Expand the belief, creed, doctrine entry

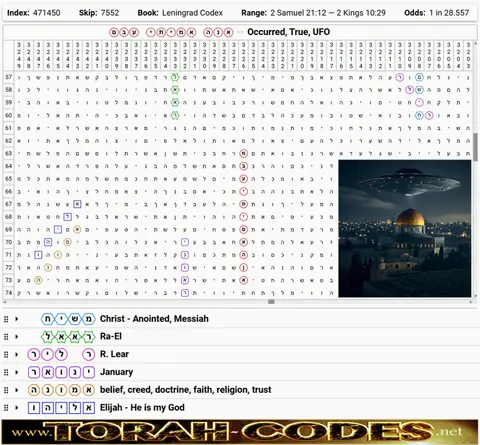pos(16,390)
